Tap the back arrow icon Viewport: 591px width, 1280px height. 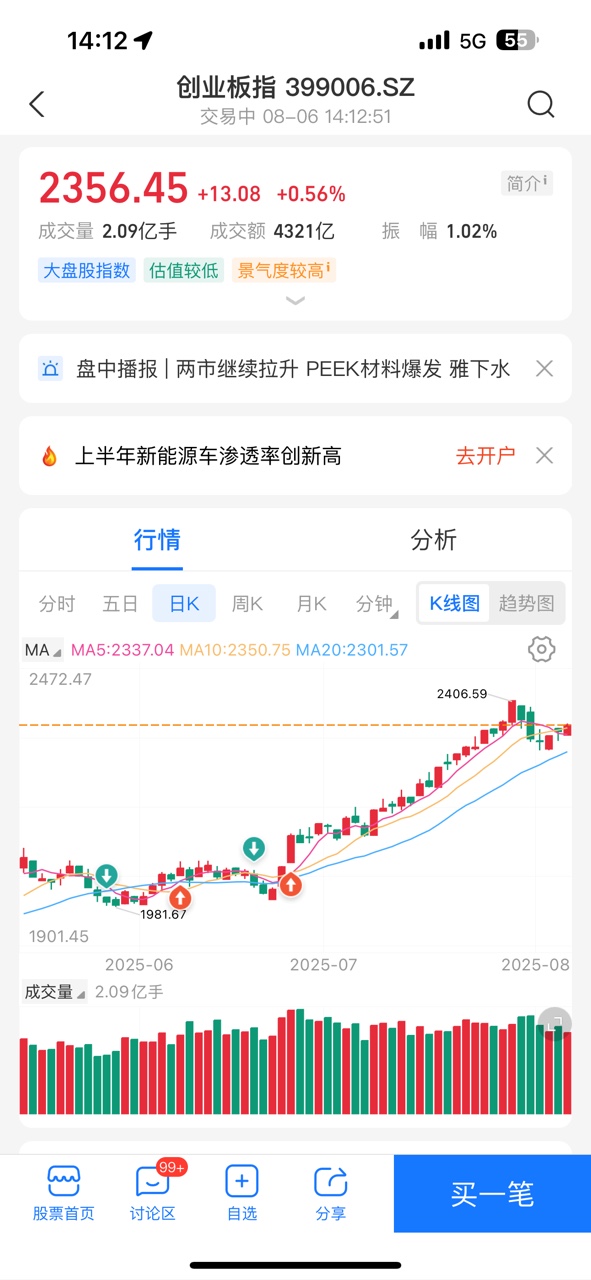[37, 104]
